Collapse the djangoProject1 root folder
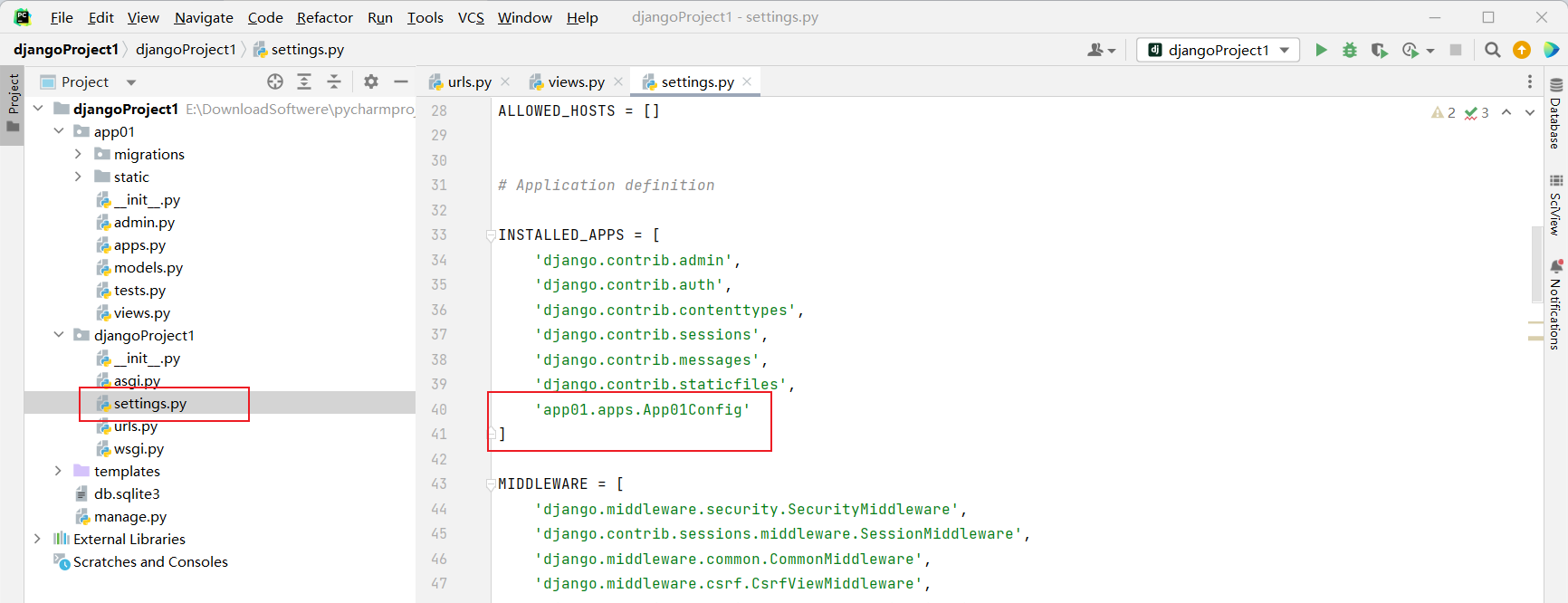Viewport: 1568px width, 603px height. [x=38, y=109]
